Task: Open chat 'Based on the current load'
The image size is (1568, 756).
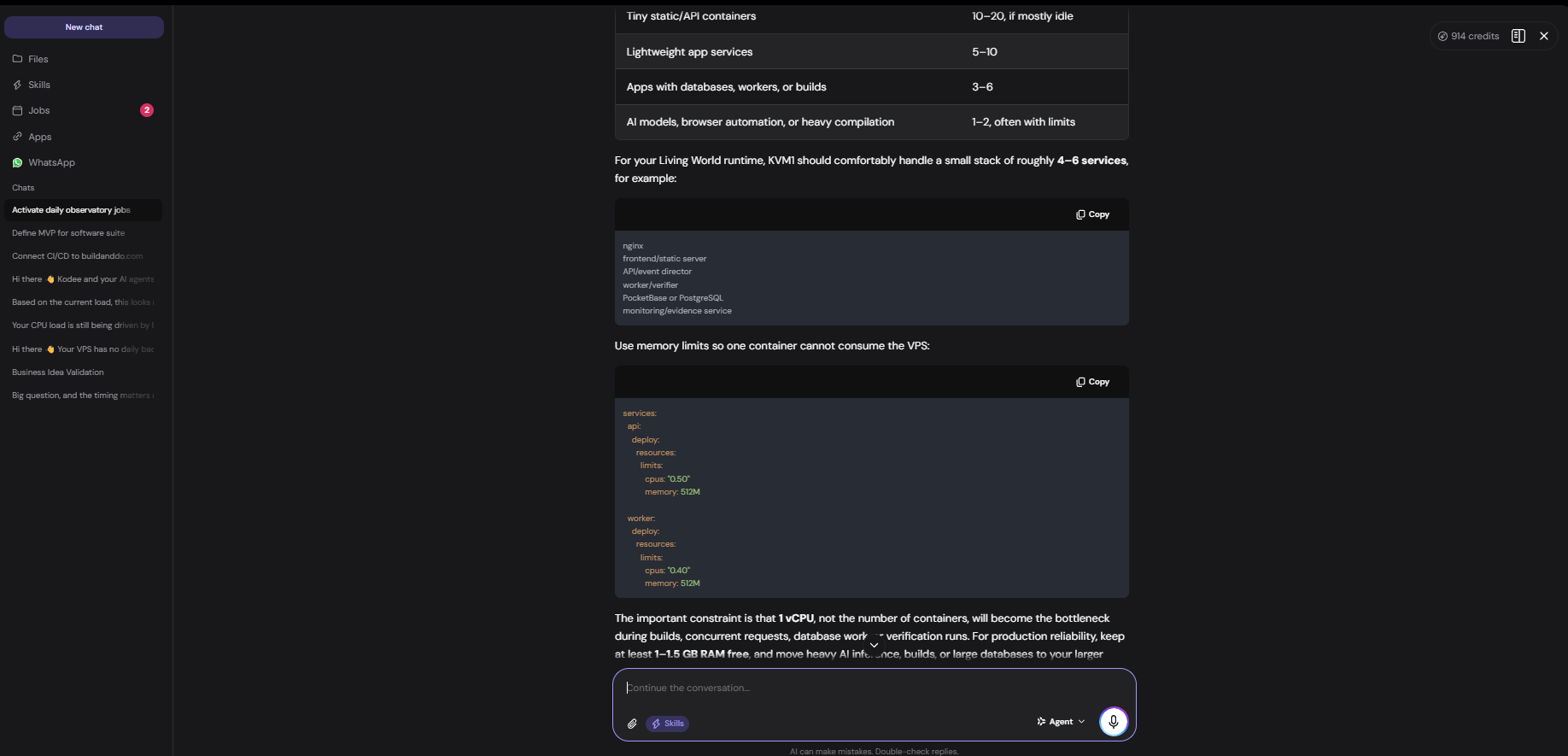Action: tap(83, 302)
